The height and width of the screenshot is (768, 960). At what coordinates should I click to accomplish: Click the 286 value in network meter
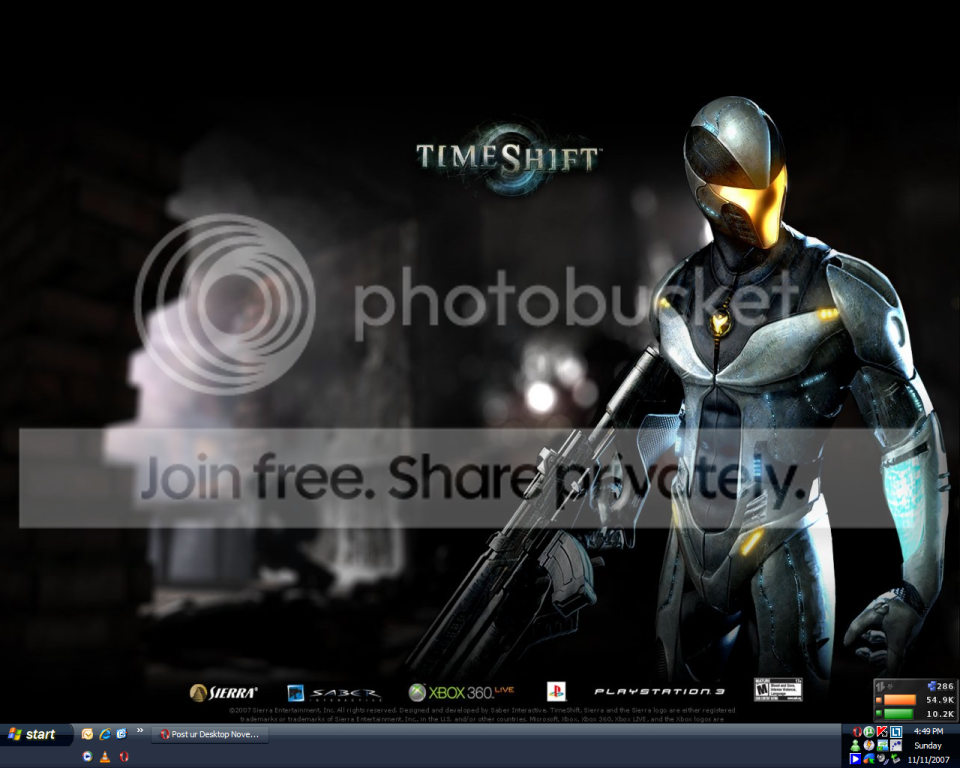(945, 686)
